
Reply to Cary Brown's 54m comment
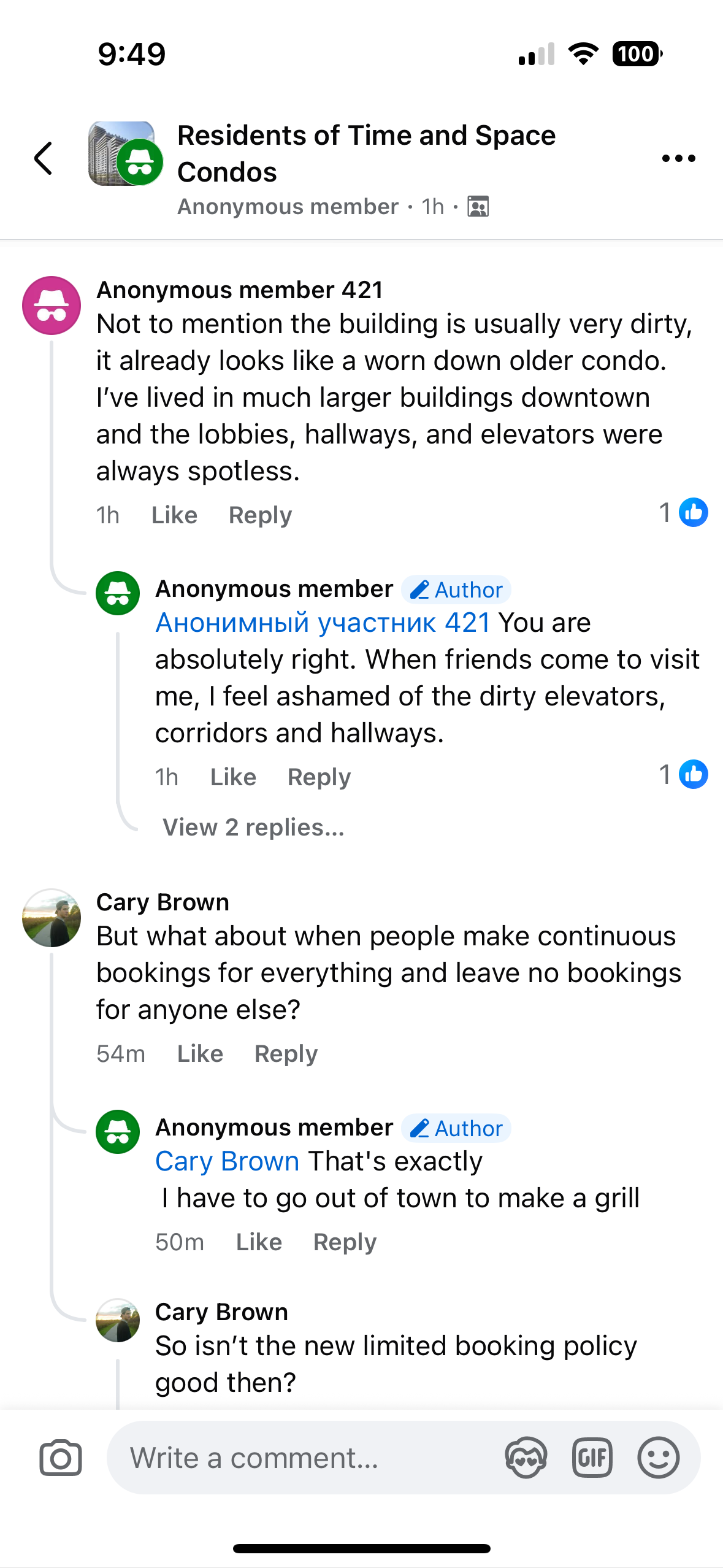(x=286, y=1054)
